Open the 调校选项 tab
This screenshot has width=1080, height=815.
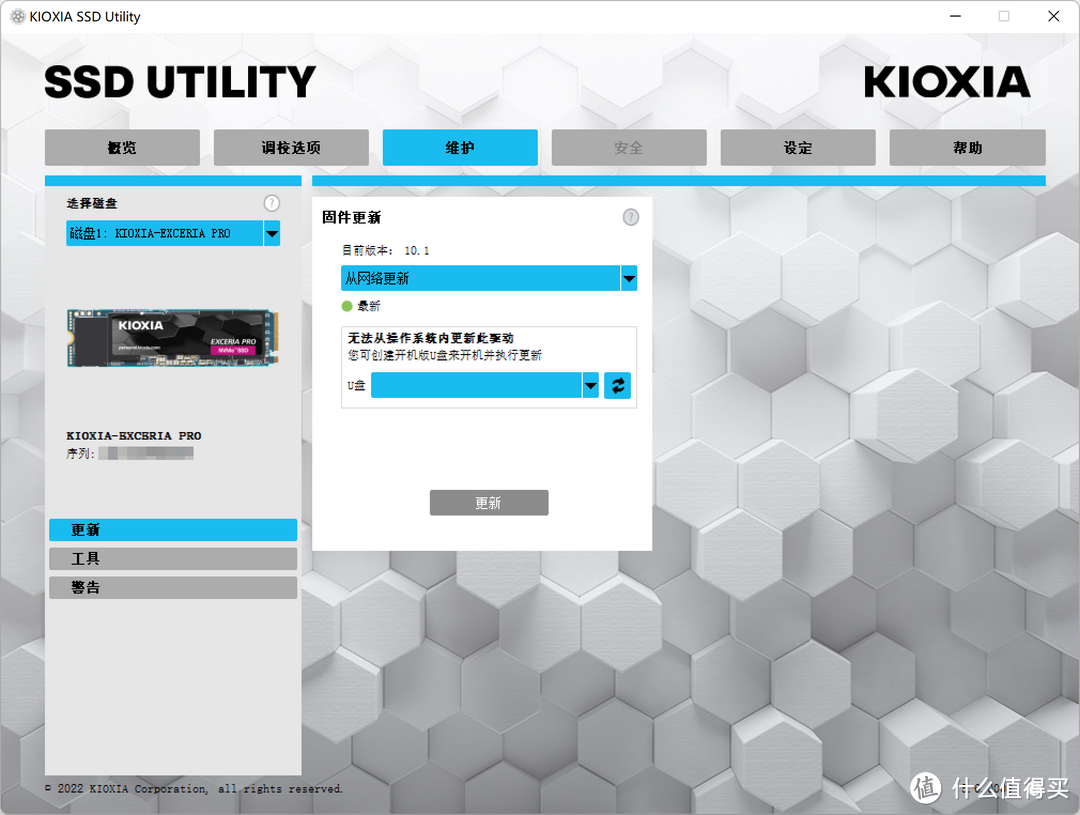point(291,148)
